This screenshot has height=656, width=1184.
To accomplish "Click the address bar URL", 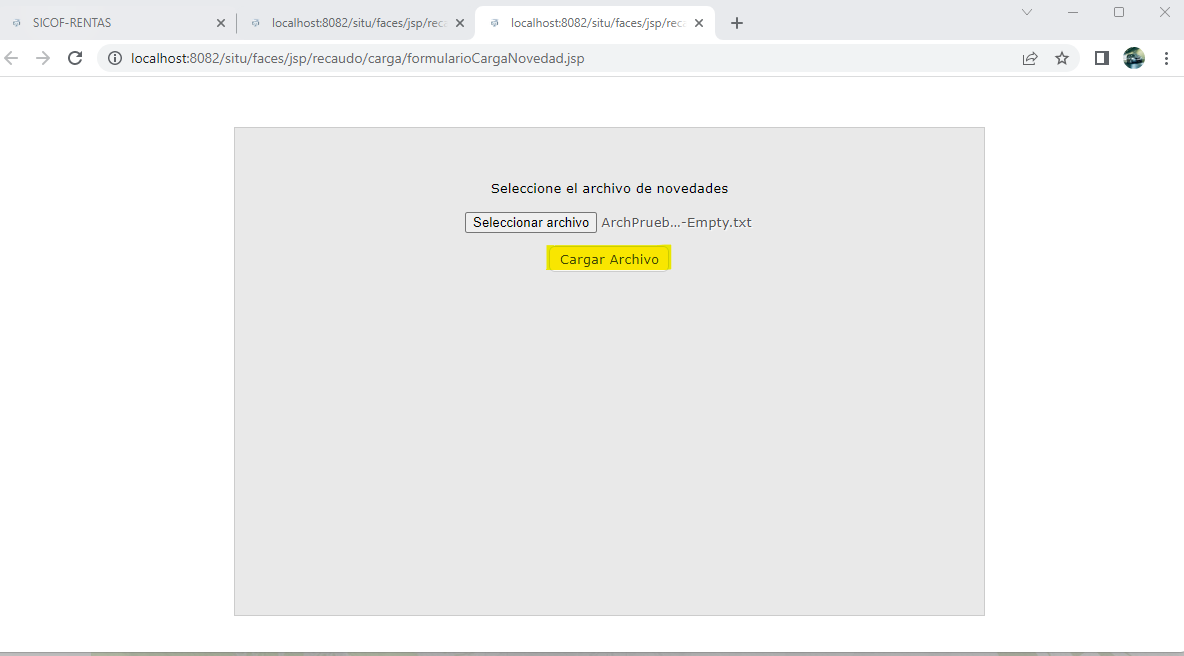I will click(x=357, y=58).
